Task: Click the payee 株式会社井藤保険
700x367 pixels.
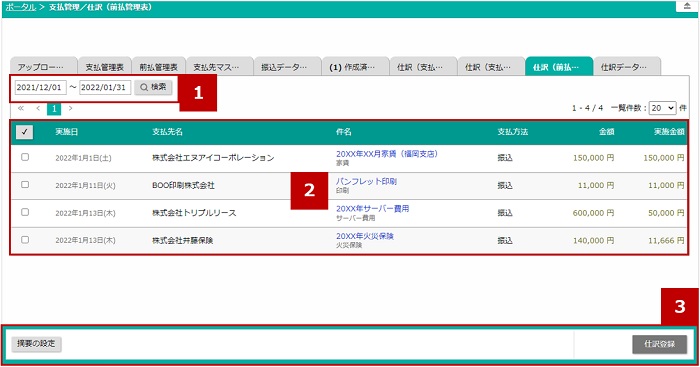Action: [183, 240]
